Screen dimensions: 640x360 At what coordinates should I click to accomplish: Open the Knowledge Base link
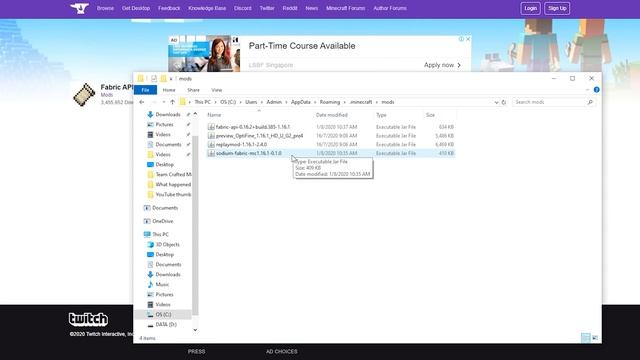(207, 8)
